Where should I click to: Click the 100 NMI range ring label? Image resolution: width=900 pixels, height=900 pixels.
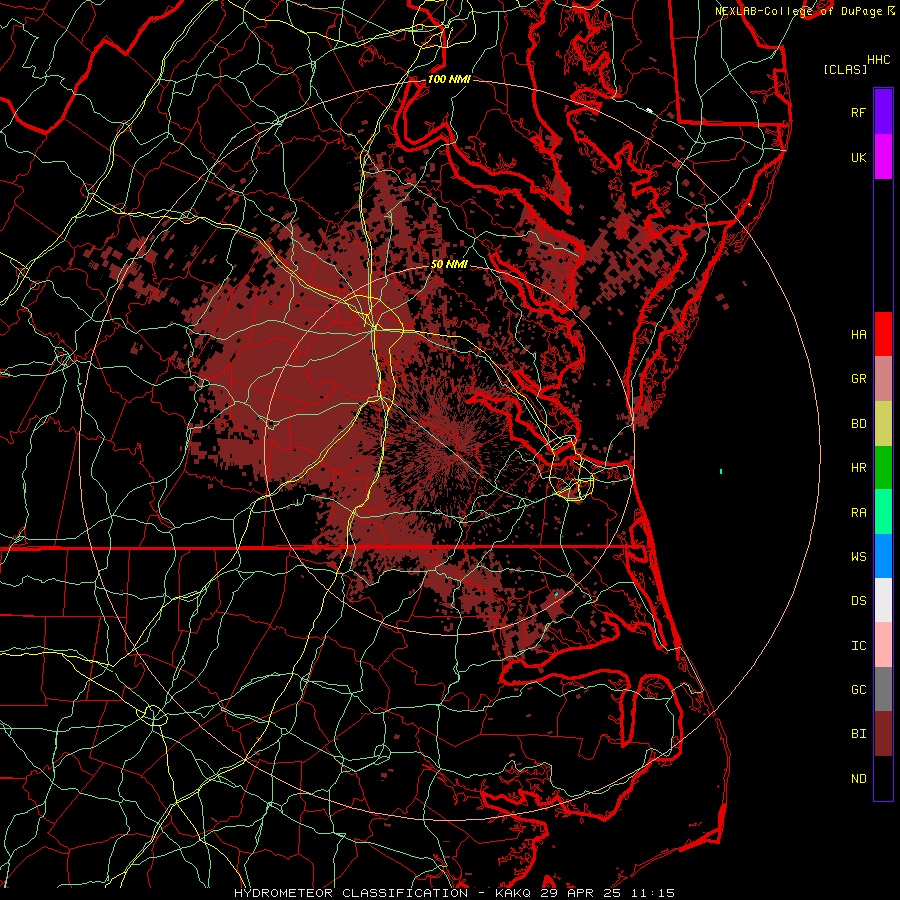coord(449,79)
